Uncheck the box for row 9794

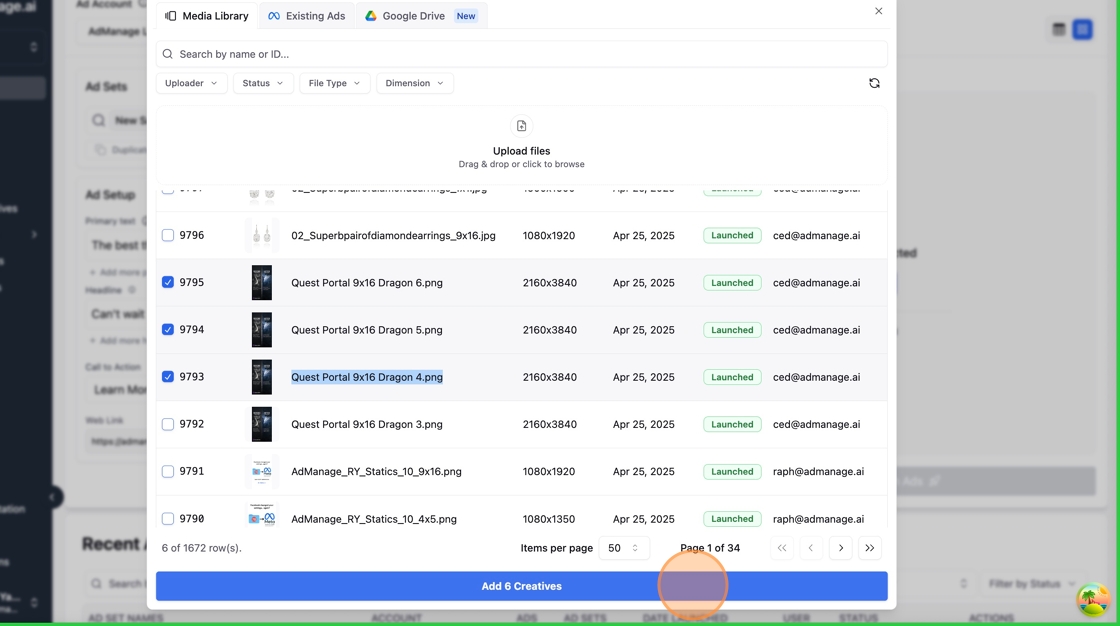pyautogui.click(x=168, y=329)
